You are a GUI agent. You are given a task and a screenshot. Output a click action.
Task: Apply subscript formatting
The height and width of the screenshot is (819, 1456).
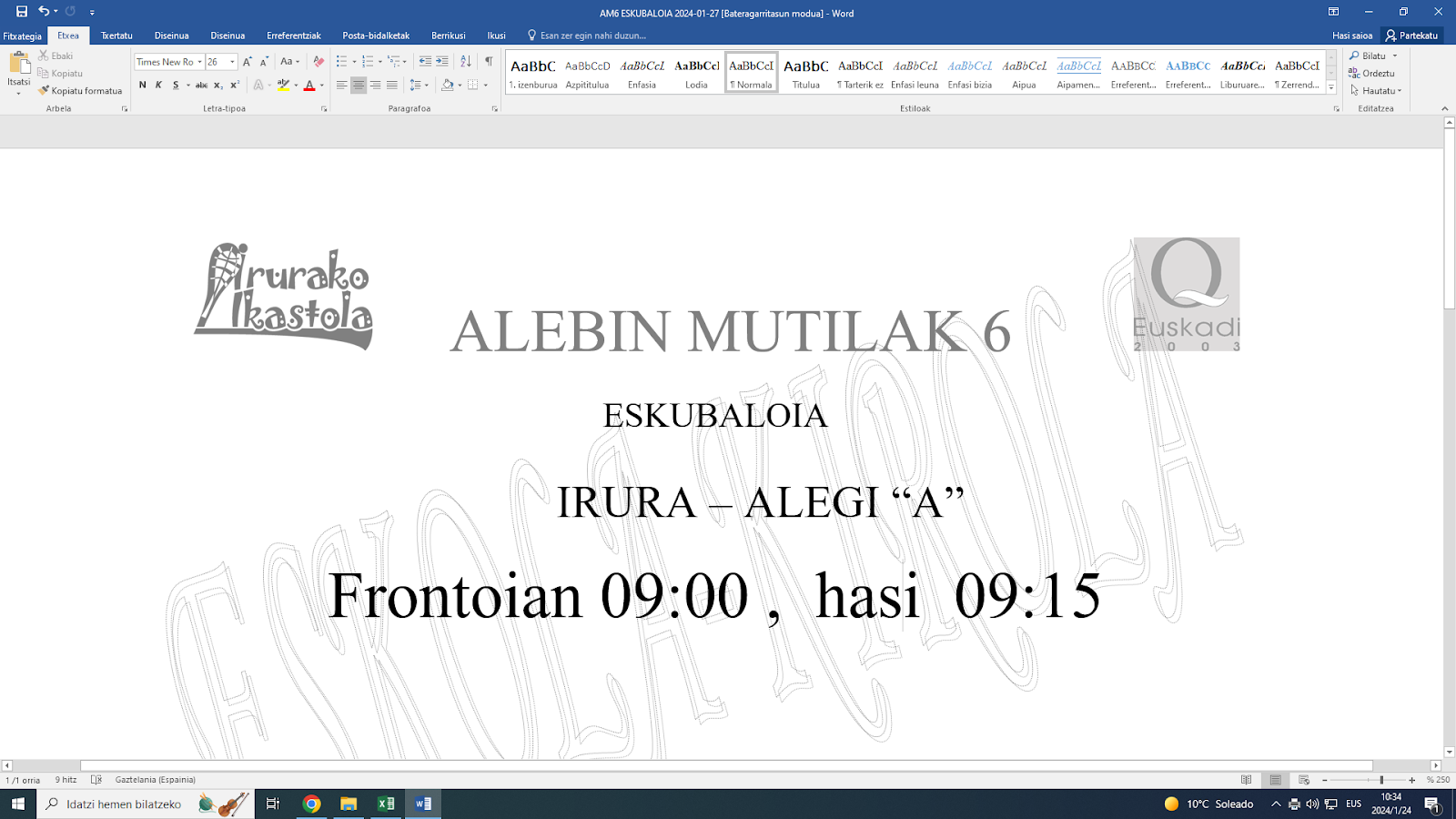(218, 86)
